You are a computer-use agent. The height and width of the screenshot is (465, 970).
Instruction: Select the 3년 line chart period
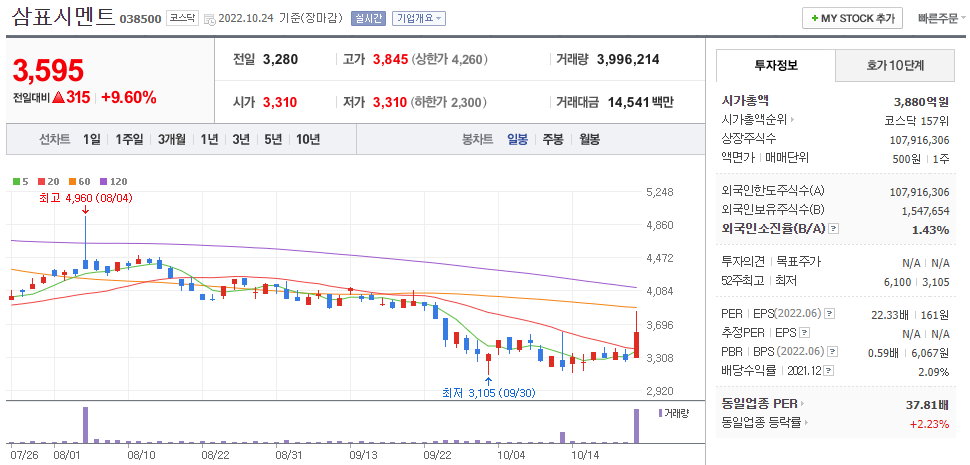point(241,139)
